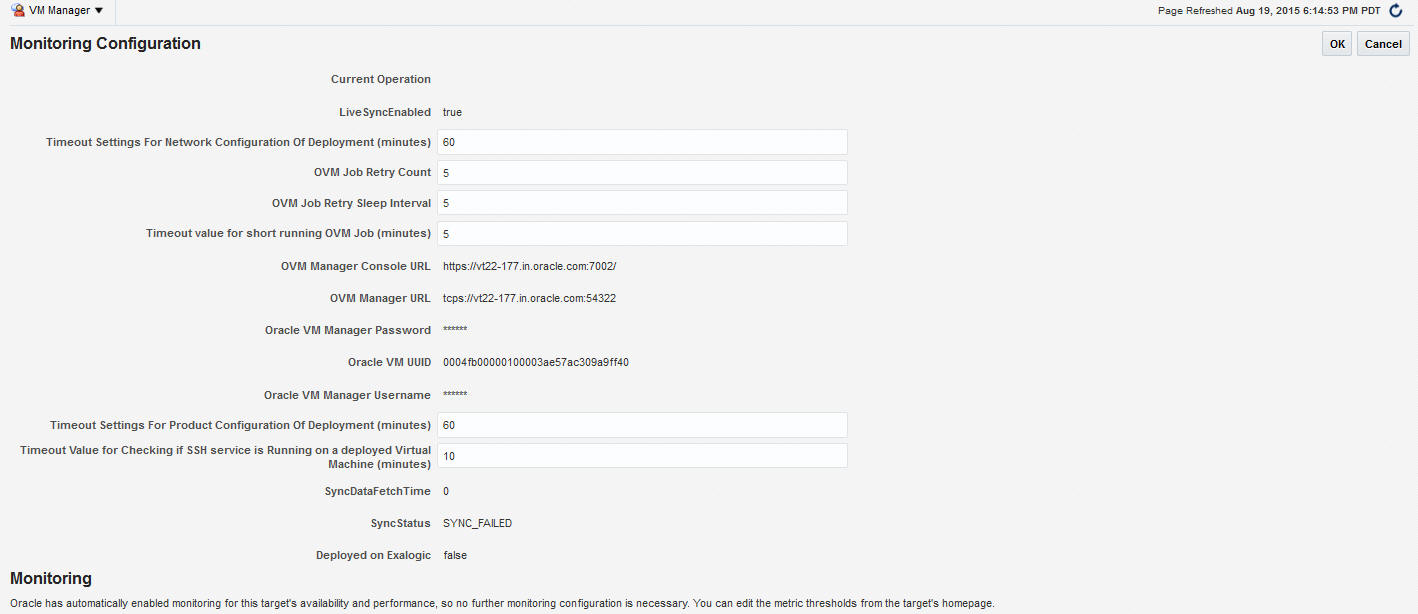Select the LiveSyncEnabled true value
This screenshot has width=1418, height=614.
452,112
